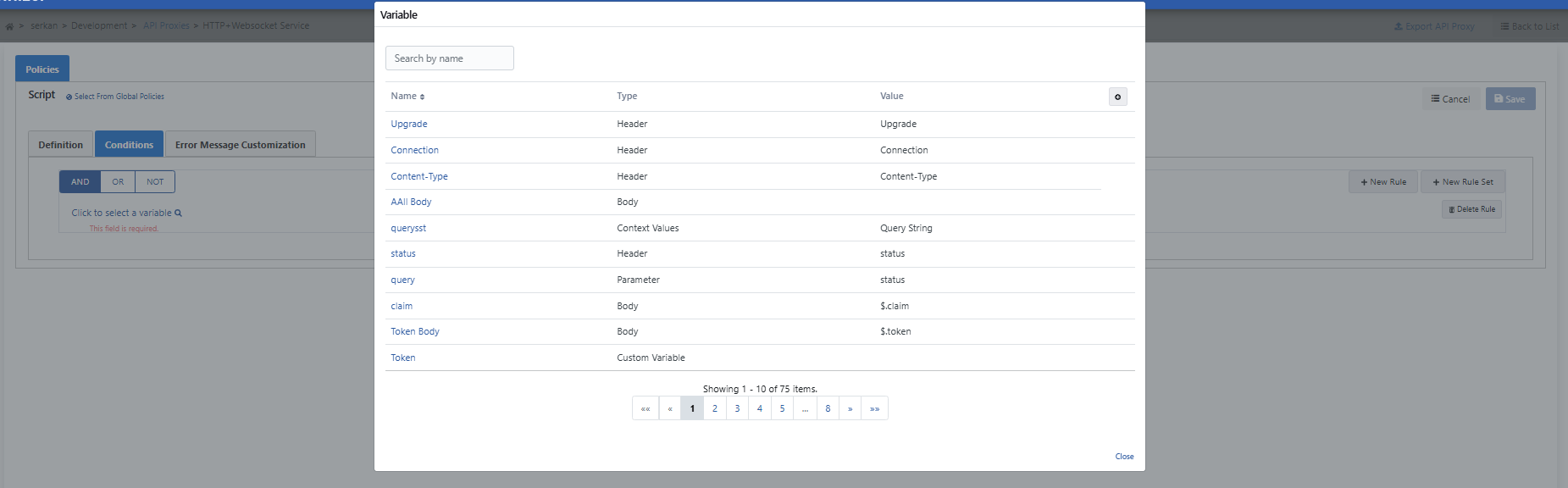The width and height of the screenshot is (1568, 488).
Task: Jump to the first page of results
Action: 645,408
